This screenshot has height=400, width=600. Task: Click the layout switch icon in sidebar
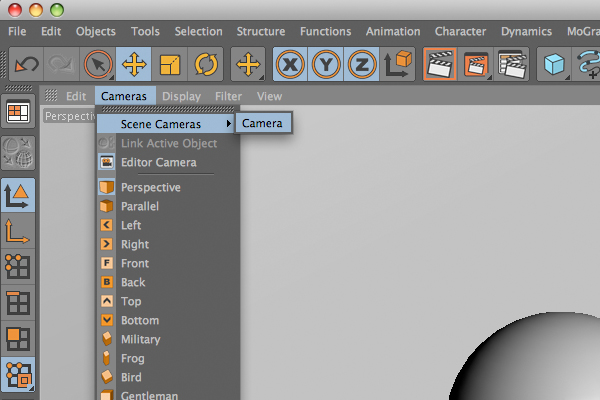(18, 112)
